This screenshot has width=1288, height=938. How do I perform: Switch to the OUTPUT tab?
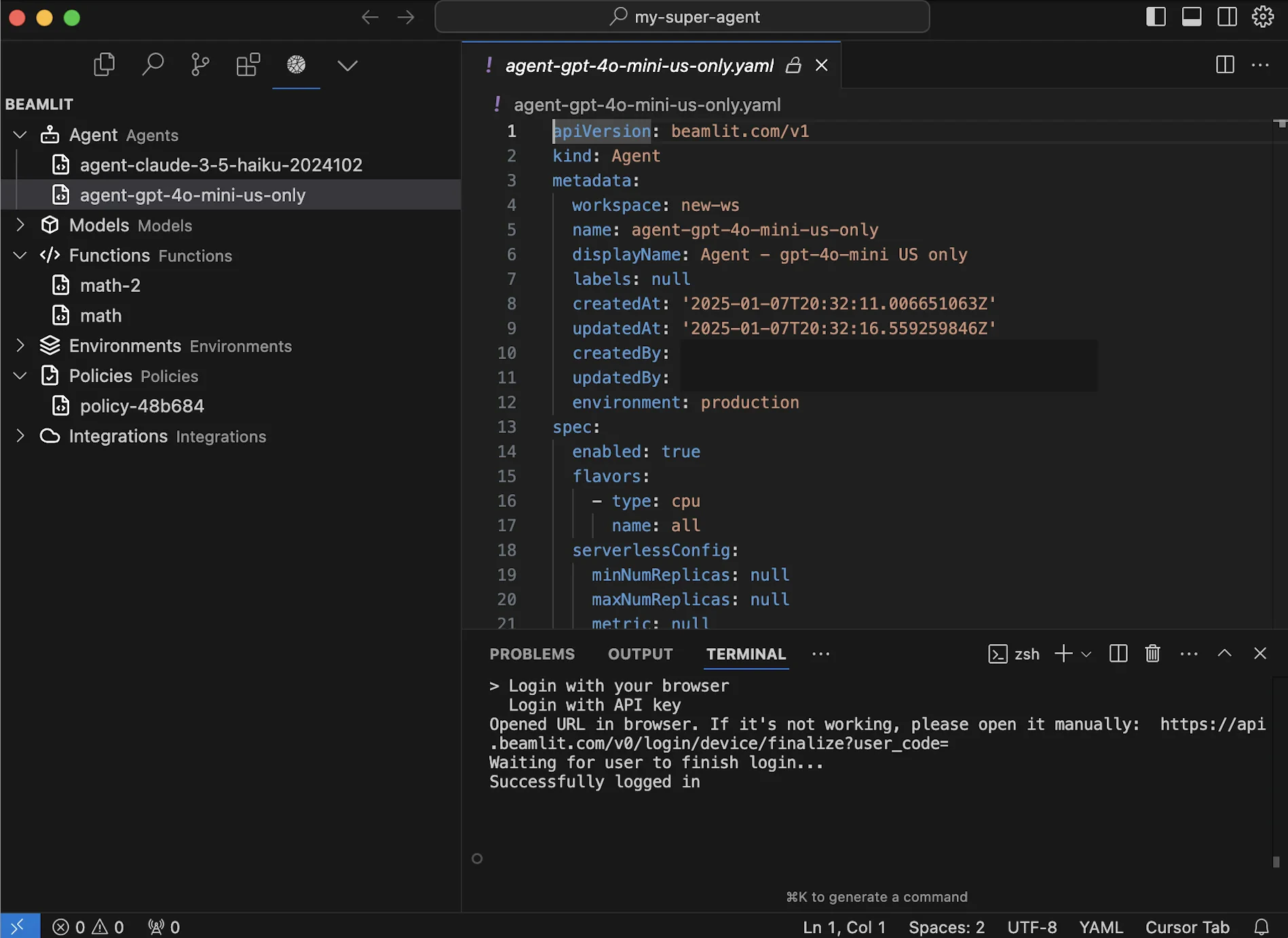point(639,654)
